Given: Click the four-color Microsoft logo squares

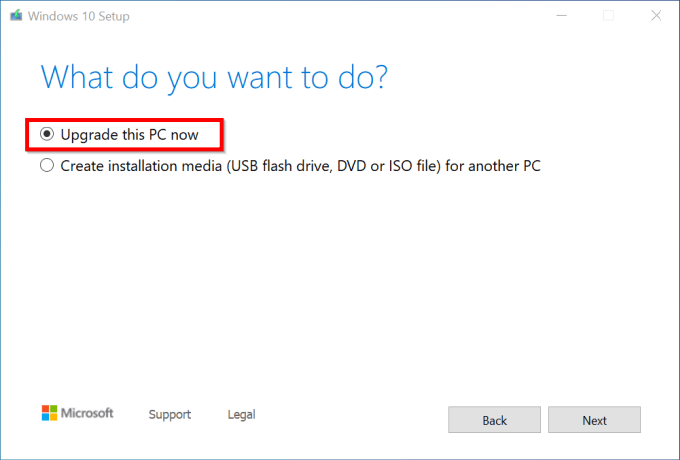Looking at the screenshot, I should coord(50,413).
